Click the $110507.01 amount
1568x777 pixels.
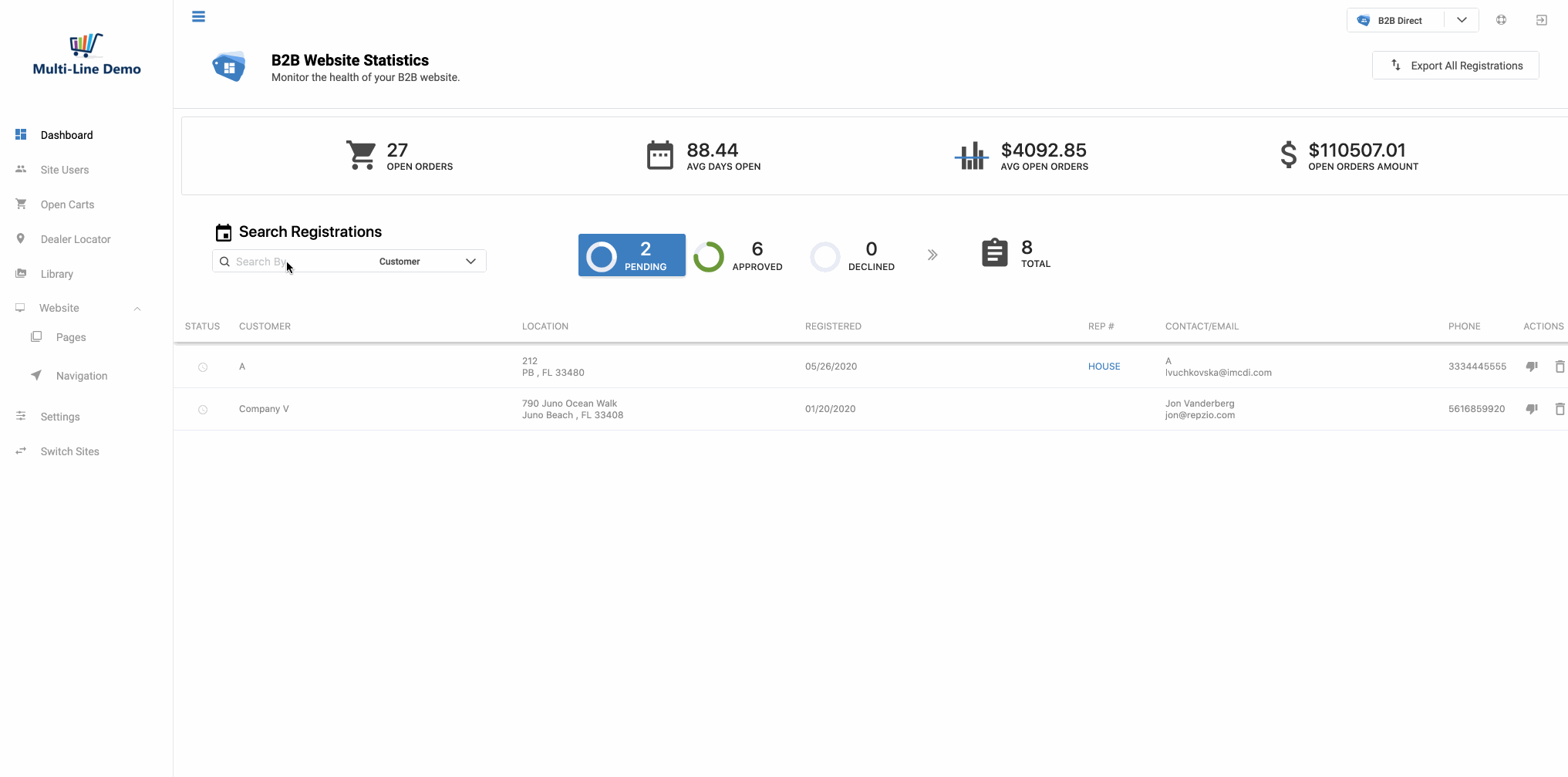pyautogui.click(x=1357, y=150)
